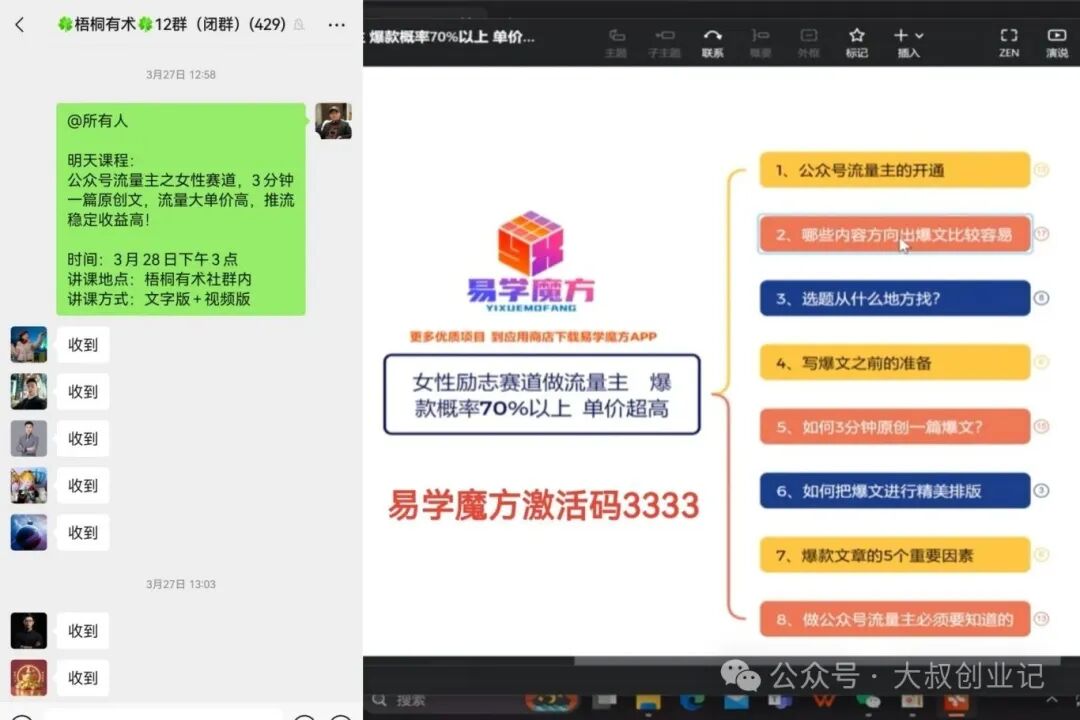Open the group chat more options menu
The height and width of the screenshot is (720, 1080).
click(x=337, y=25)
